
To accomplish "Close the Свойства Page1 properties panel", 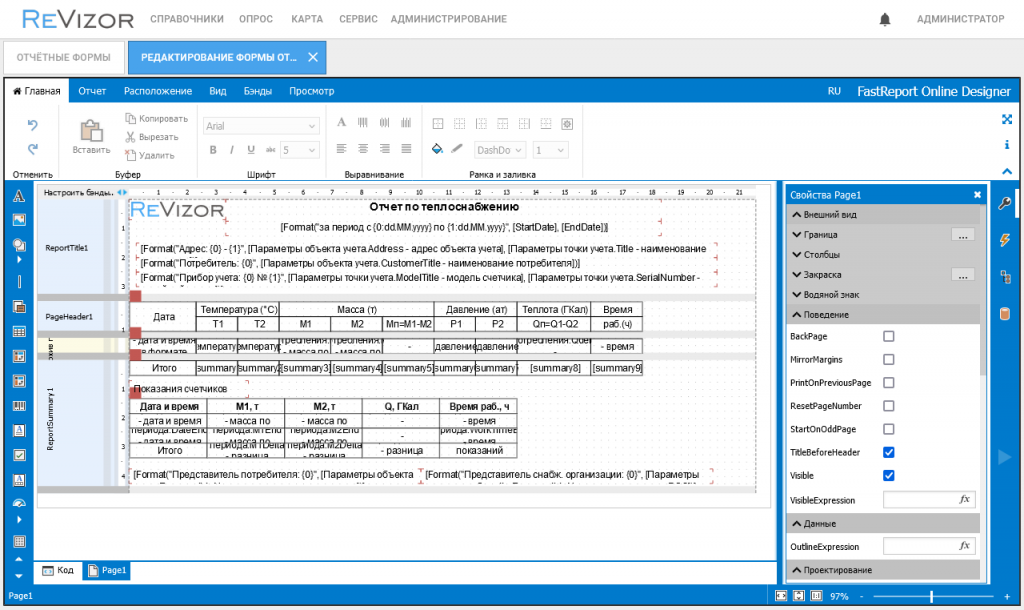I will click(x=977, y=195).
